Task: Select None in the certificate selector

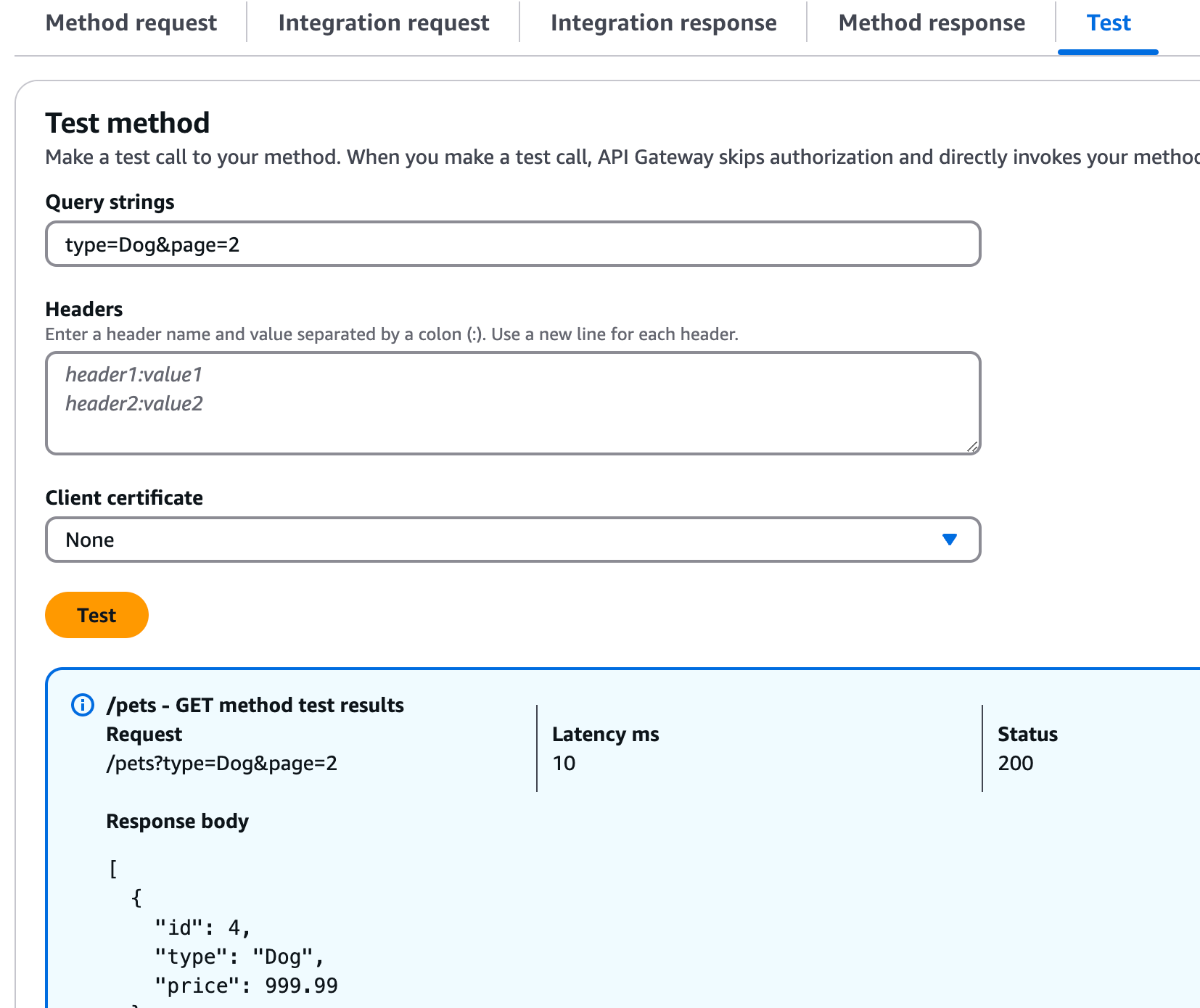Action: tap(90, 540)
